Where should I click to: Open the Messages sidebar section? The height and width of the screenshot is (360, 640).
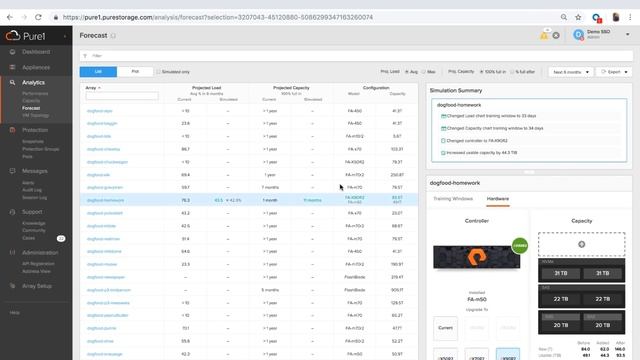[35, 171]
